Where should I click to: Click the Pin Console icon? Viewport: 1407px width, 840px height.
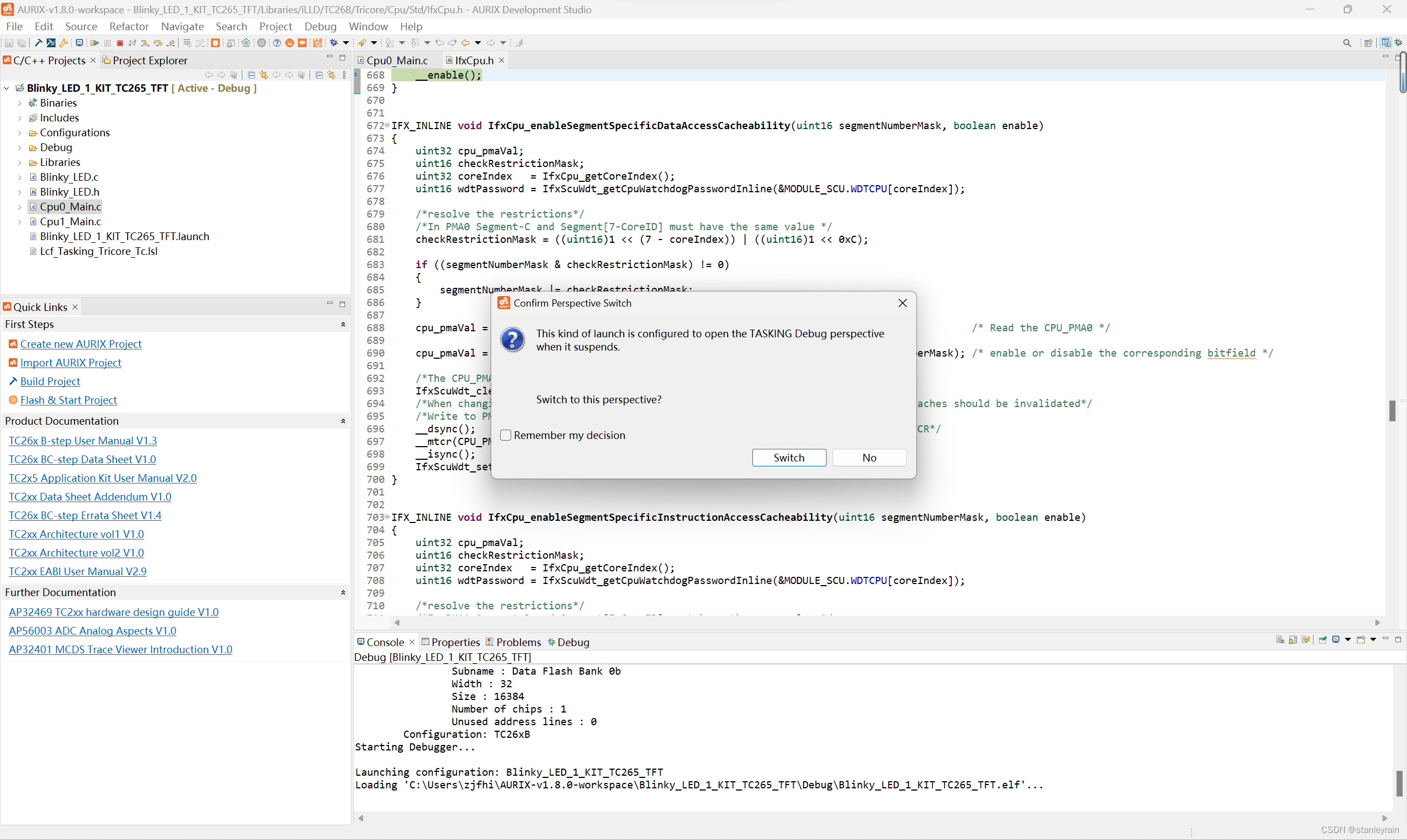[1323, 639]
